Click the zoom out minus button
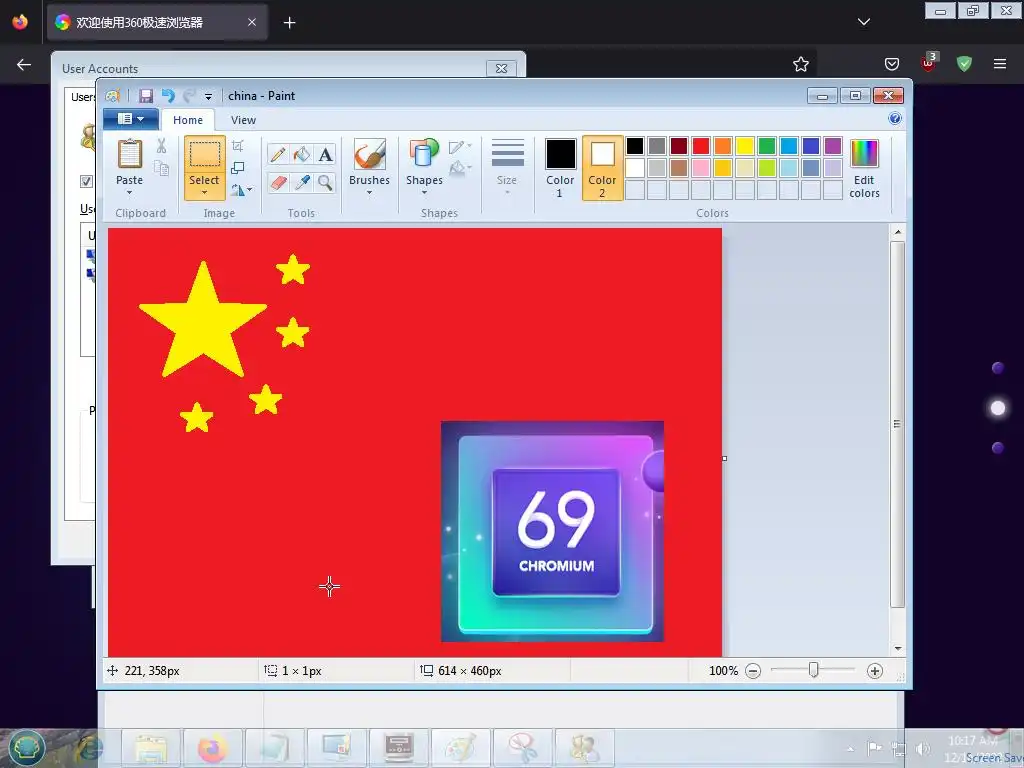 [x=753, y=671]
